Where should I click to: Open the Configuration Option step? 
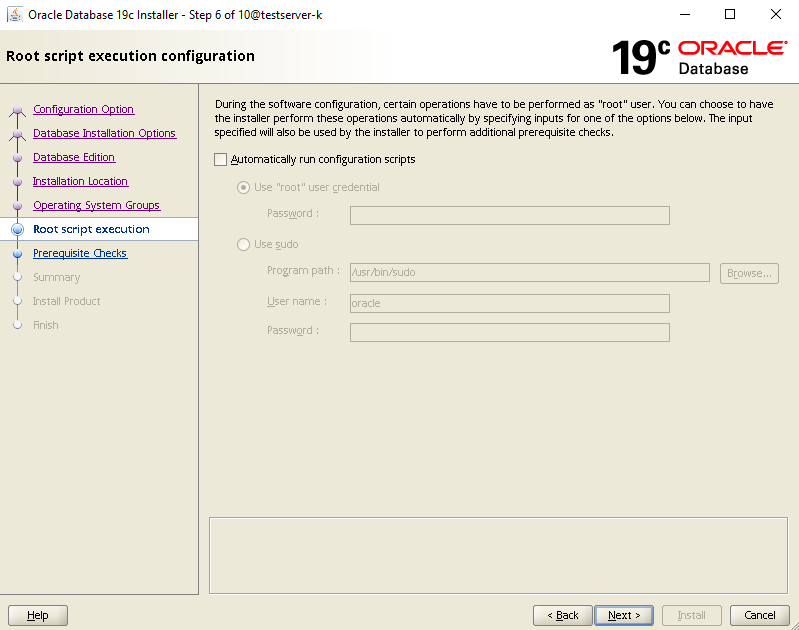84,109
